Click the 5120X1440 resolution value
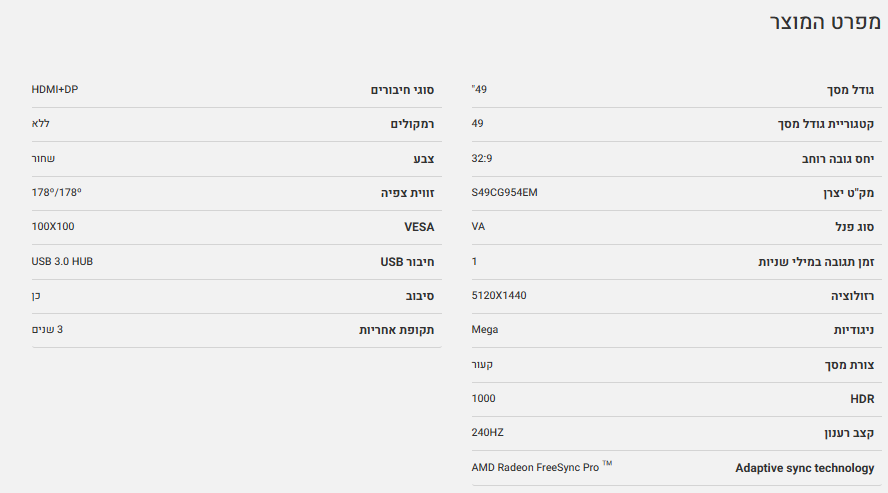Screen dimensions: 888x493 pyautogui.click(x=498, y=296)
